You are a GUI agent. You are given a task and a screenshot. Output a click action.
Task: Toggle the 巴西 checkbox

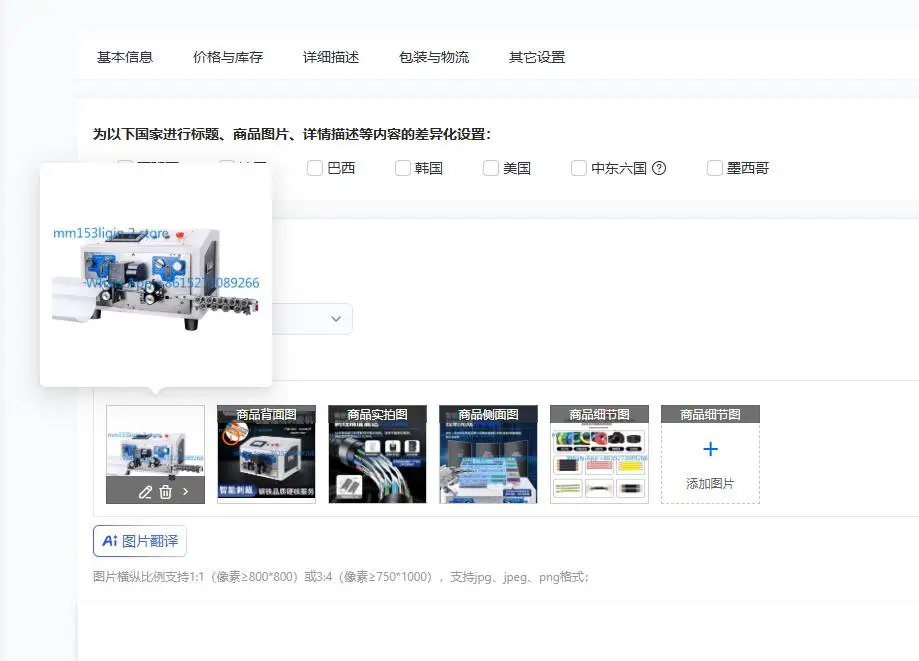coord(315,168)
